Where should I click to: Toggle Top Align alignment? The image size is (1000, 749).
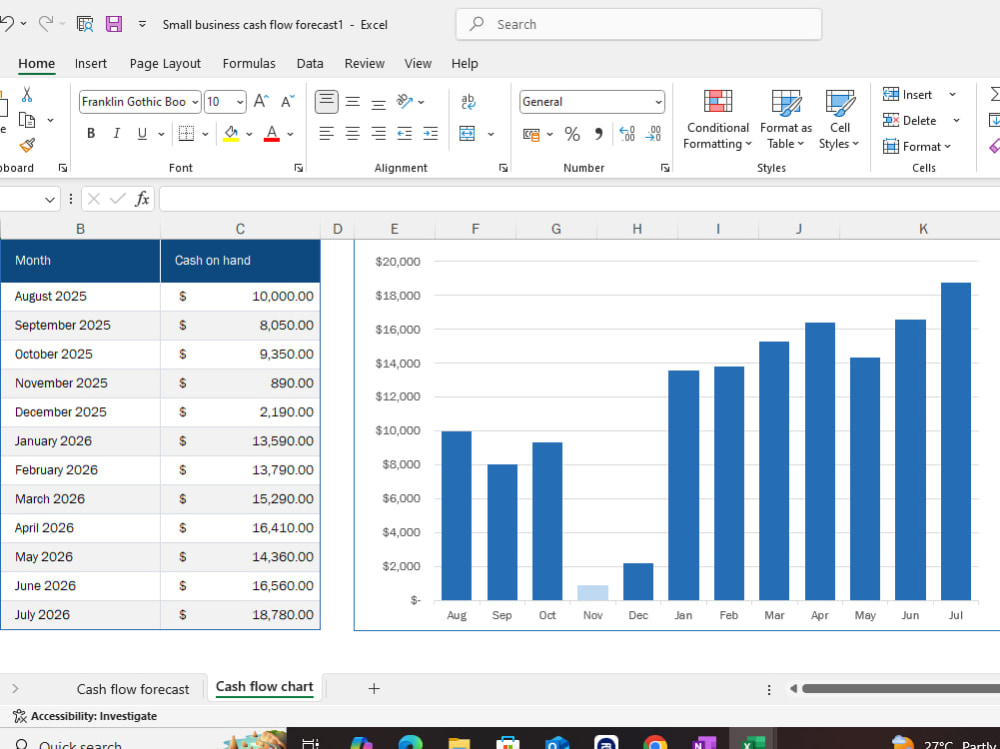[327, 101]
